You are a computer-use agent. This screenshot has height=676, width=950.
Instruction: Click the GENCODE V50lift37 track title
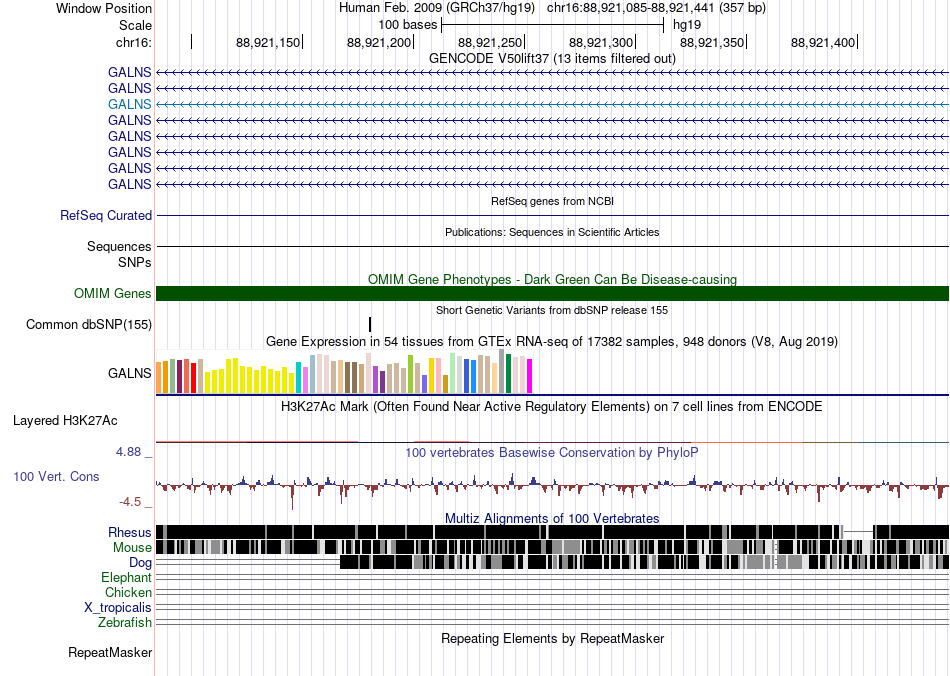coord(552,58)
